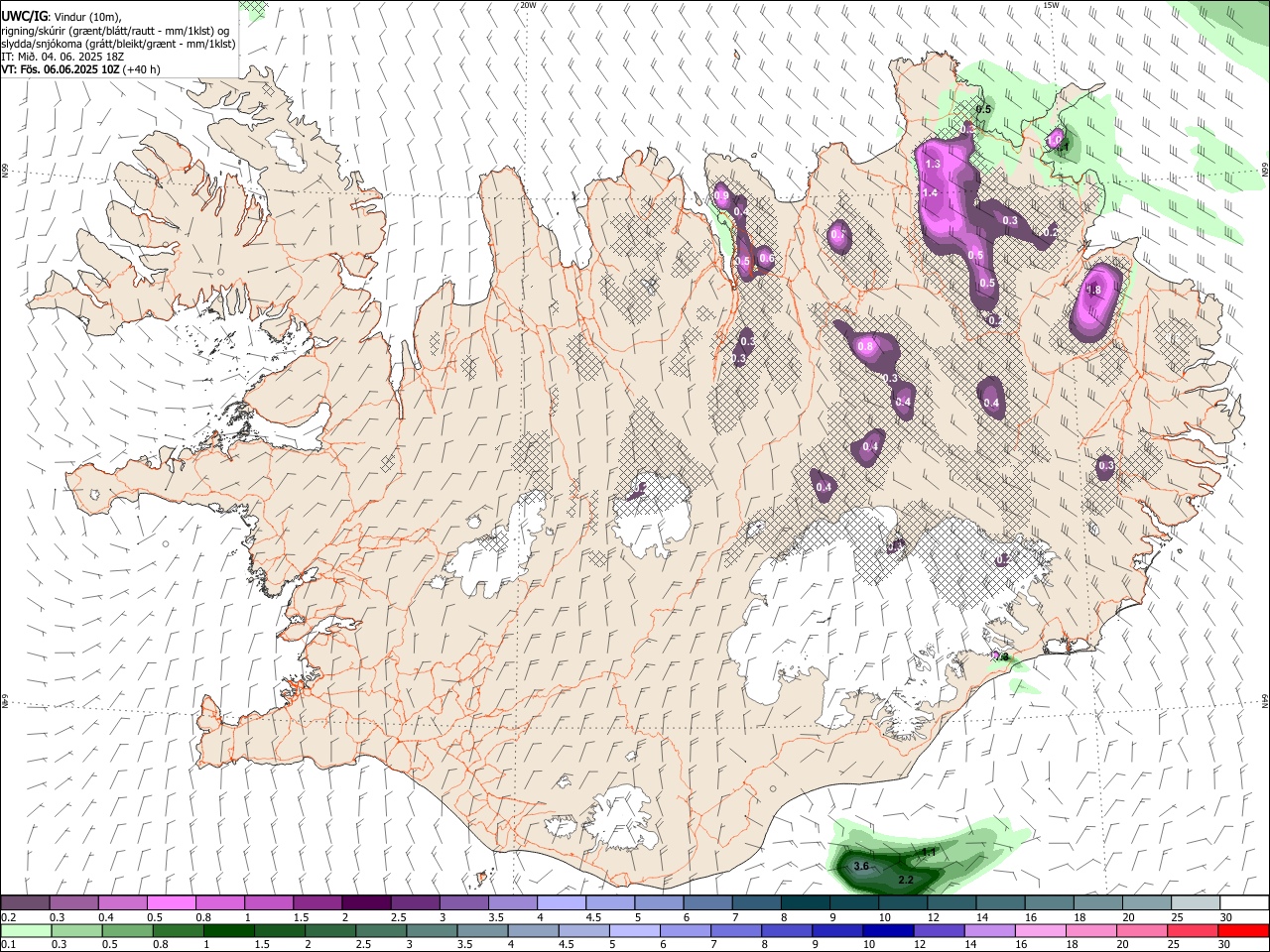Click the bright pink swatch in upper legend row

(x=171, y=903)
